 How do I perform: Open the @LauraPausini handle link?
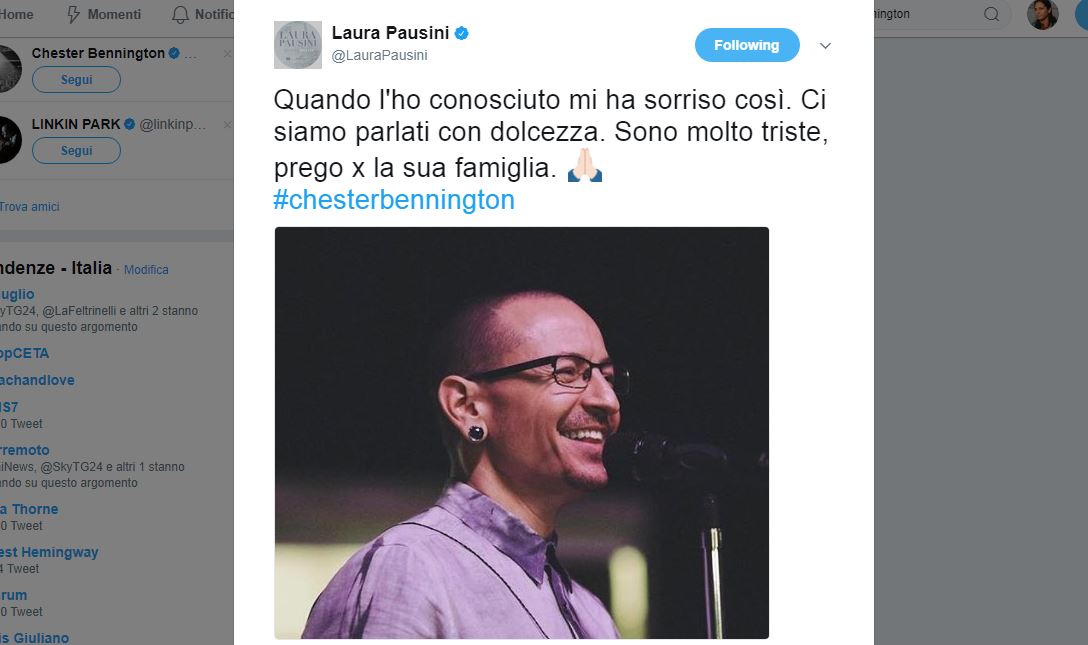pos(380,55)
